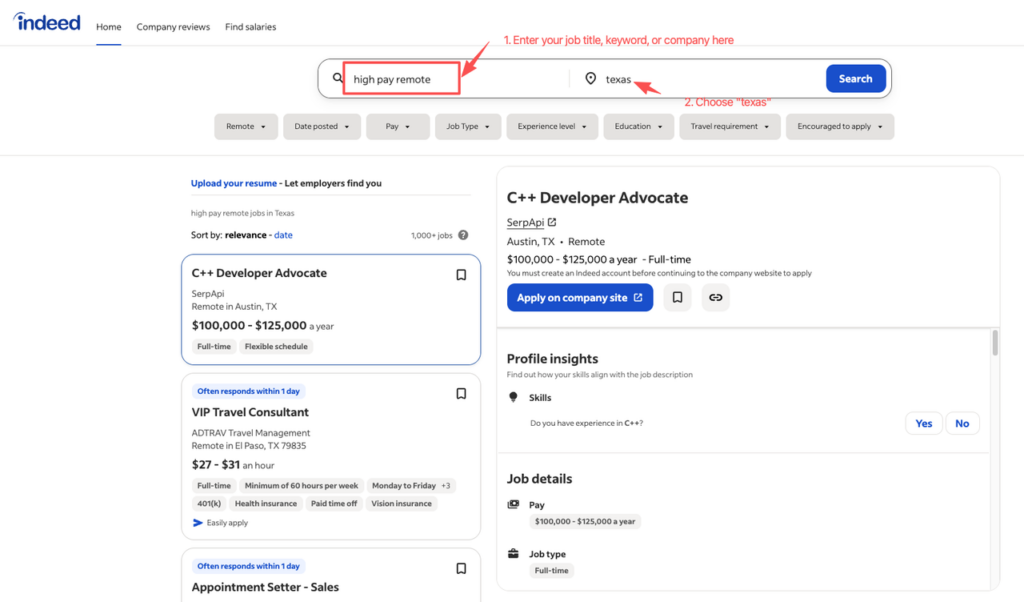The width and height of the screenshot is (1024, 602).
Task: Click the blue Search button
Action: pos(855,77)
